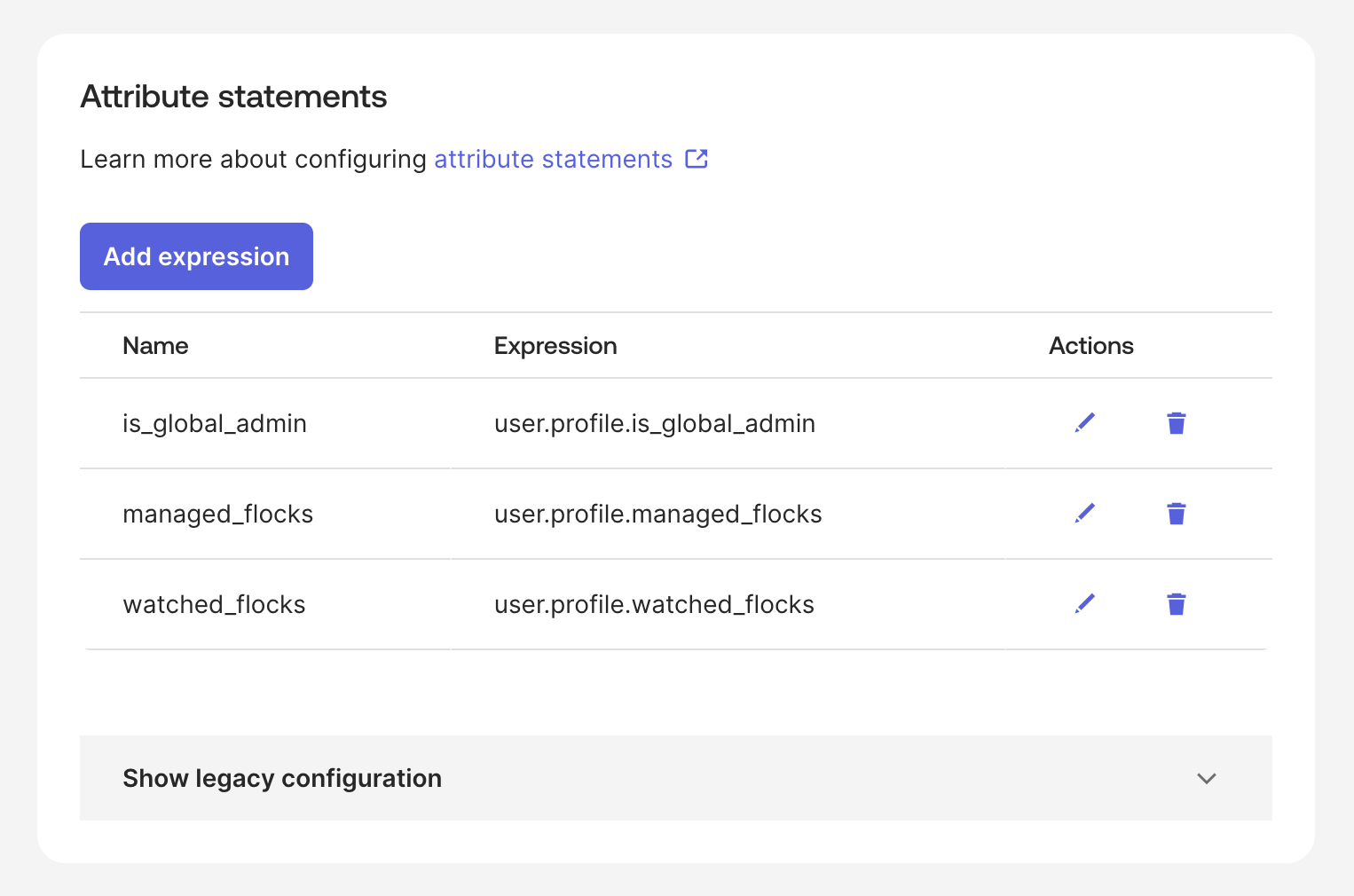Click pencil icon for managed_flocks row
Screen dimensions: 1354x896
coord(1084,514)
